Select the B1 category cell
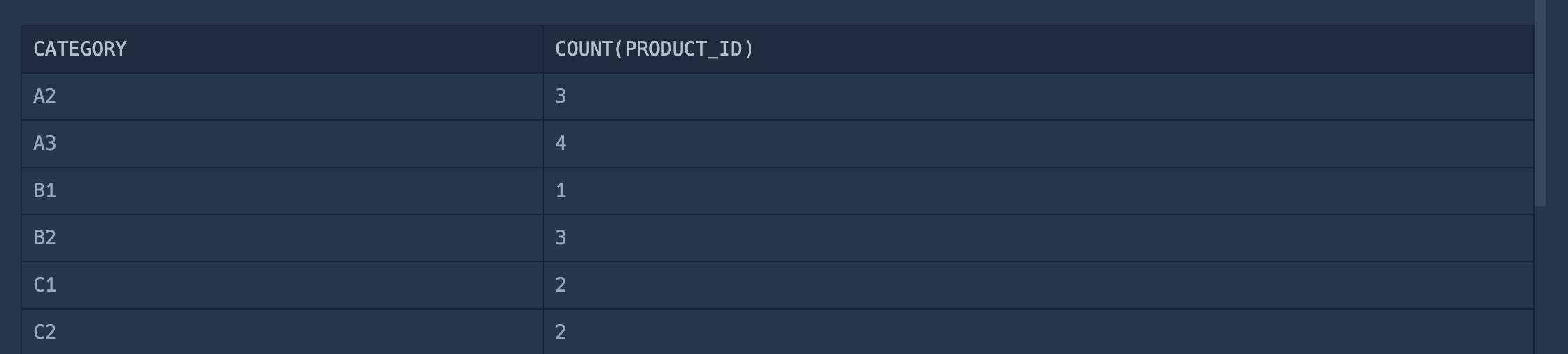This screenshot has height=354, width=1568. click(282, 191)
